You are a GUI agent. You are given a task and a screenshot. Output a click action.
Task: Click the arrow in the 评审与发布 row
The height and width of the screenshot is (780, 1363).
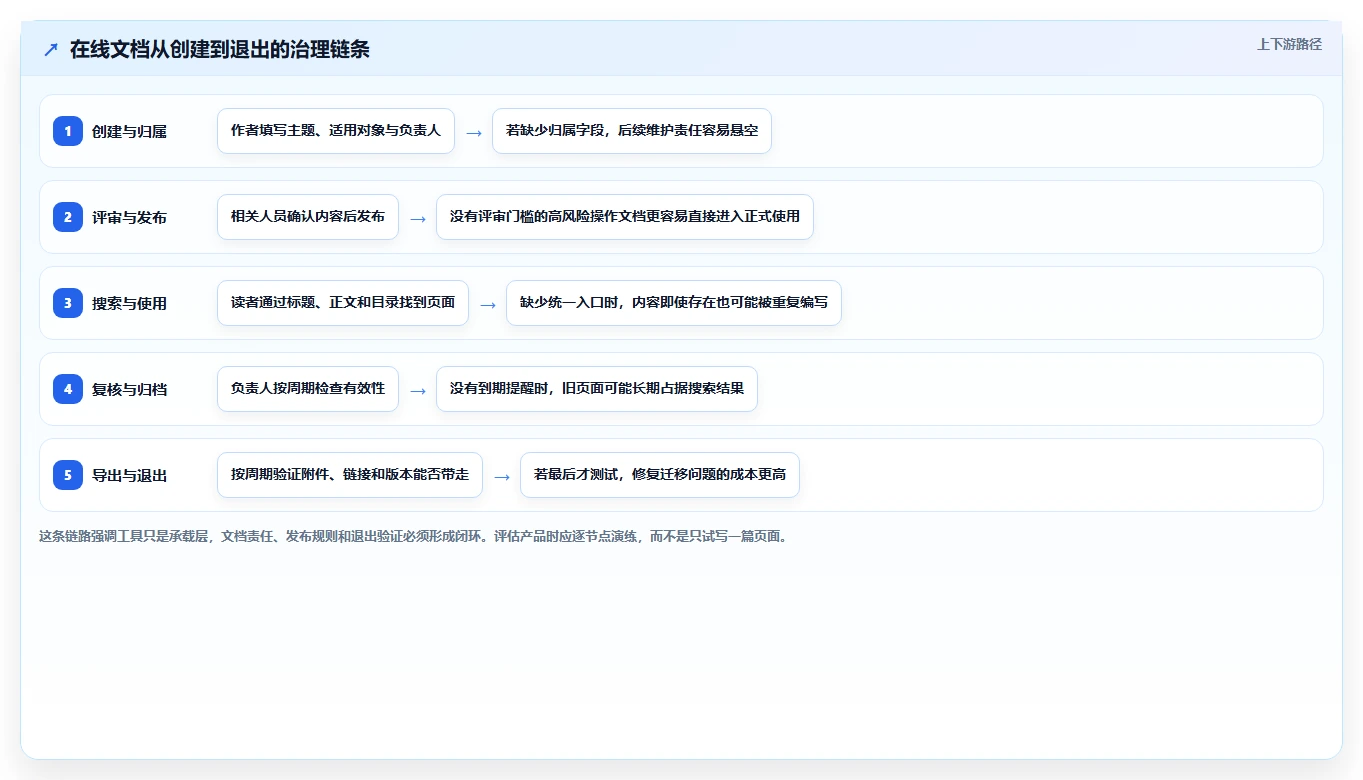418,218
